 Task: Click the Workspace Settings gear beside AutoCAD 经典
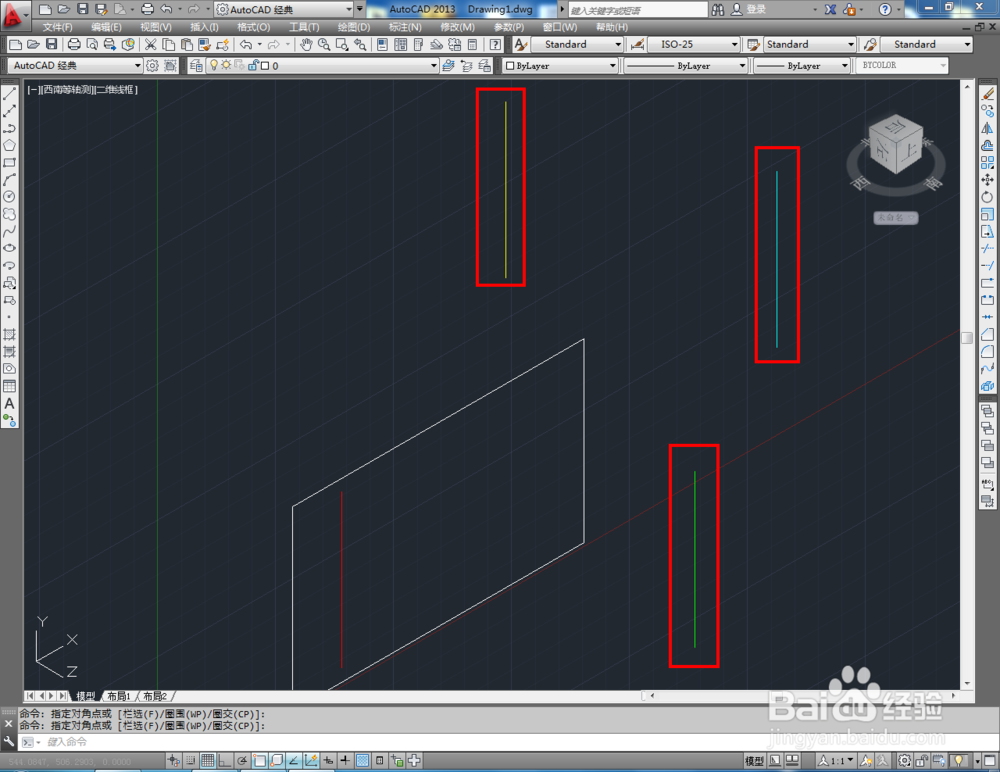152,65
